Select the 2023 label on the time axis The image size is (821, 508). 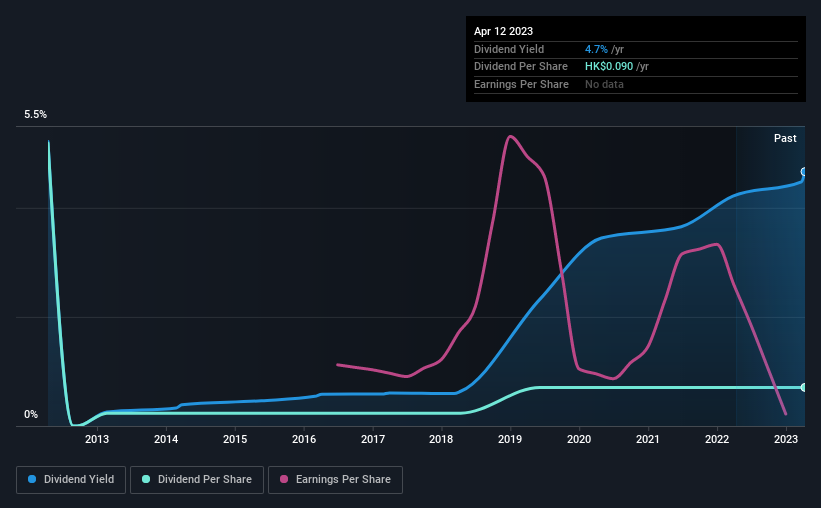(785, 439)
